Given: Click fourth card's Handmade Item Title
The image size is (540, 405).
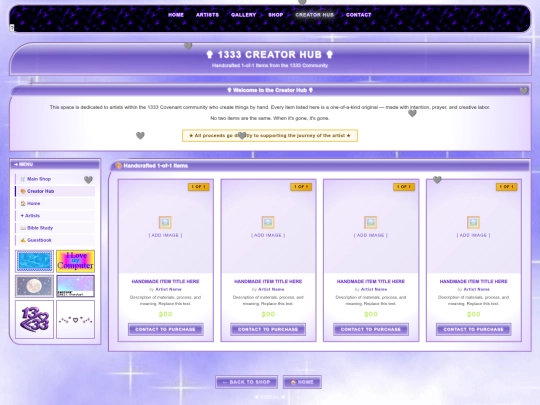Looking at the screenshot, I should pos(473,281).
